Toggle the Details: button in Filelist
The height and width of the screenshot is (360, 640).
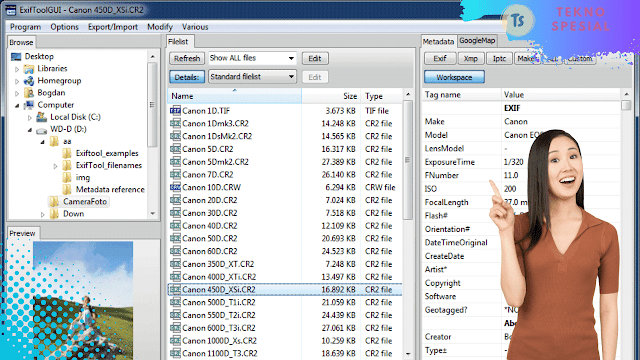(187, 77)
